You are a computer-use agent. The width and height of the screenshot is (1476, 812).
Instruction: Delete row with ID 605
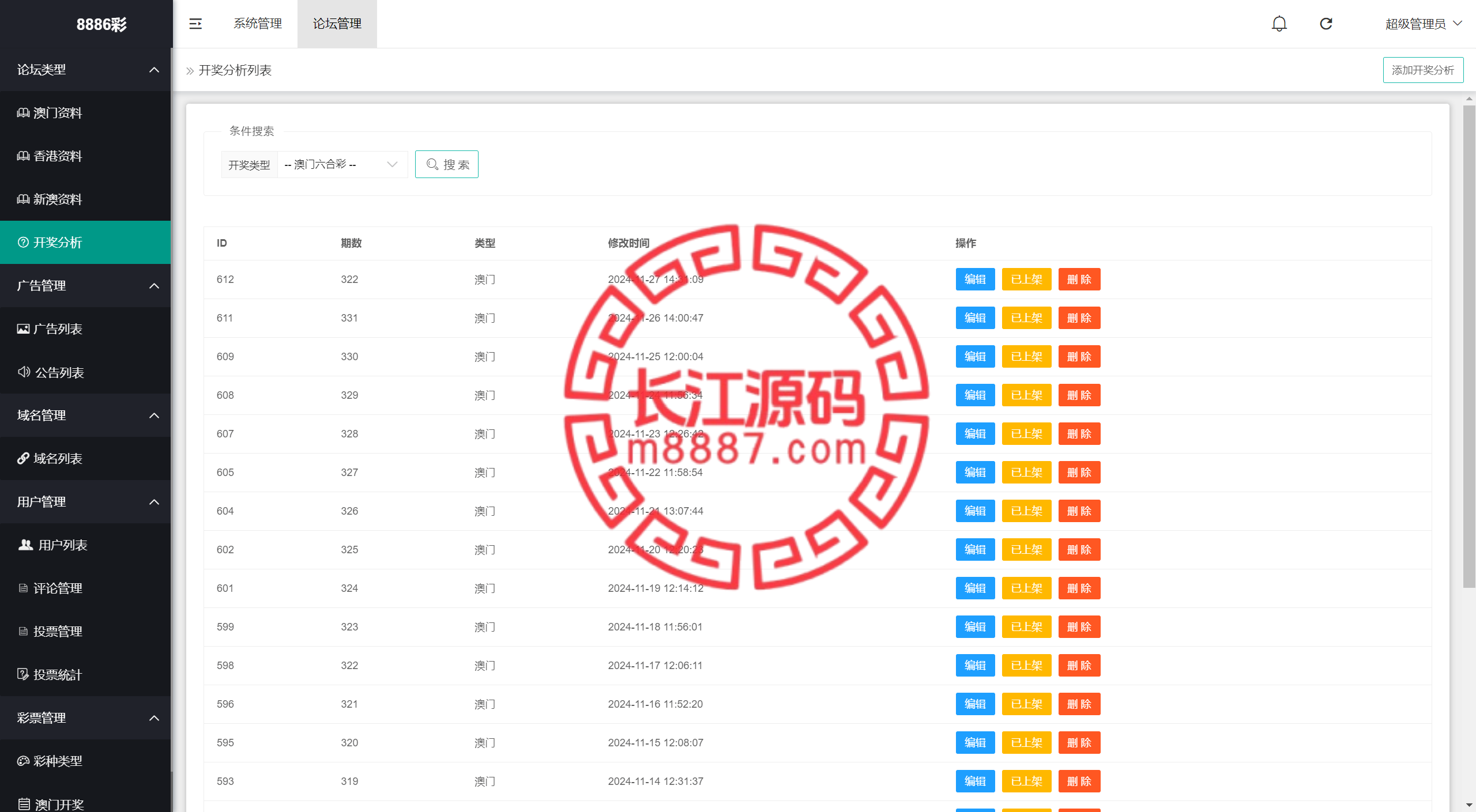(1079, 473)
